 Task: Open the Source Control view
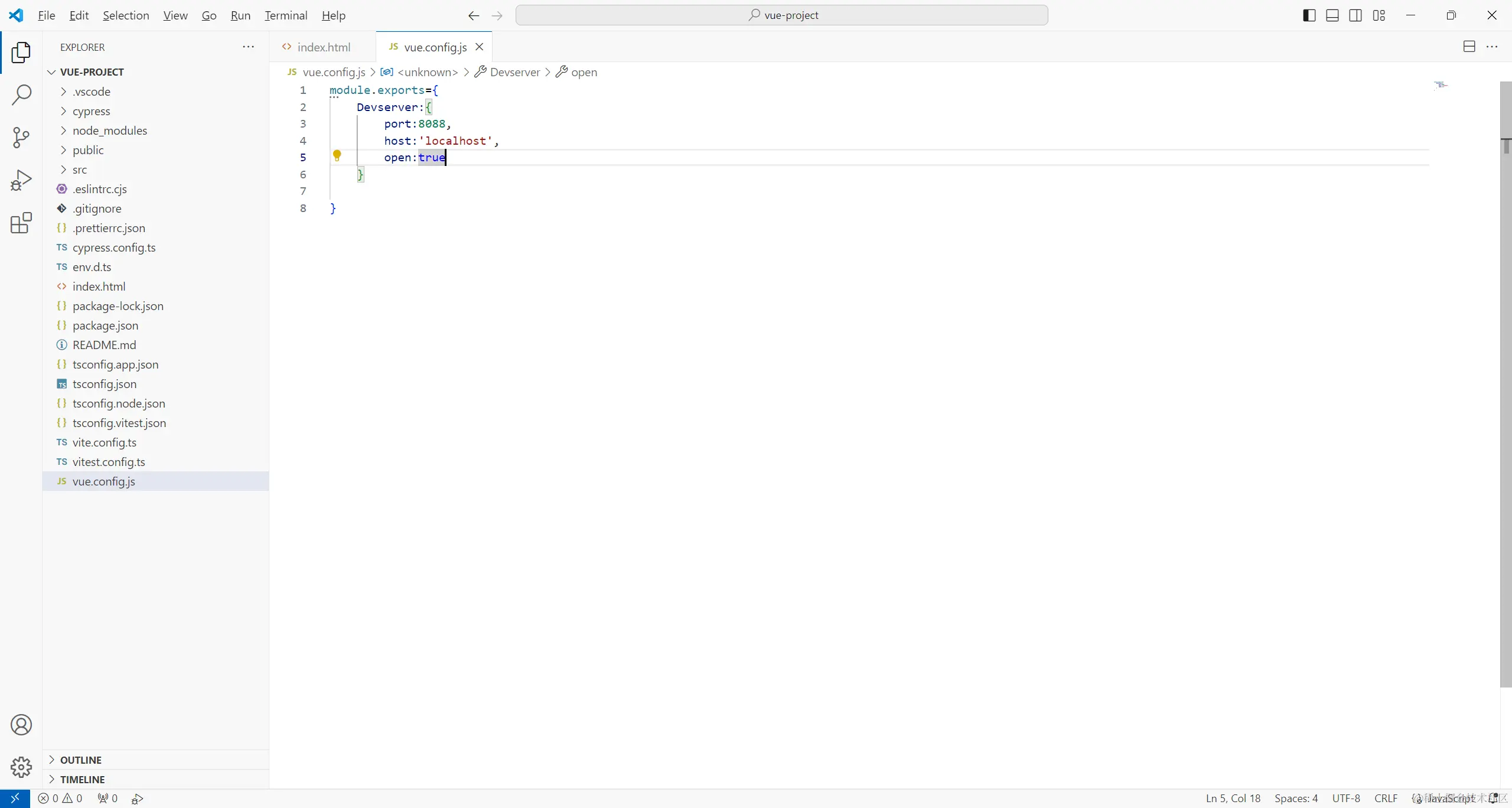click(x=21, y=138)
